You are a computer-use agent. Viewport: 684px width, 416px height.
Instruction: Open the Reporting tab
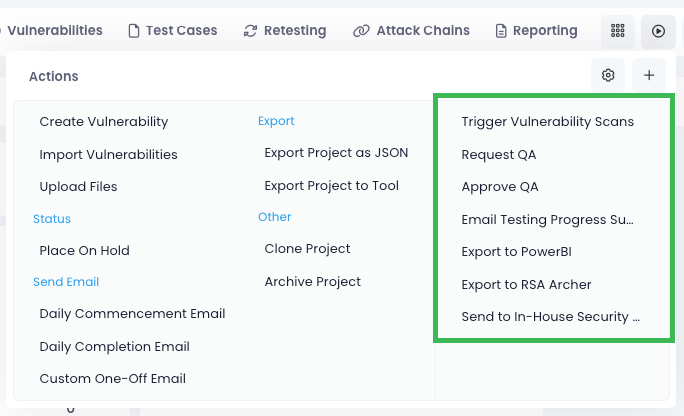535,31
